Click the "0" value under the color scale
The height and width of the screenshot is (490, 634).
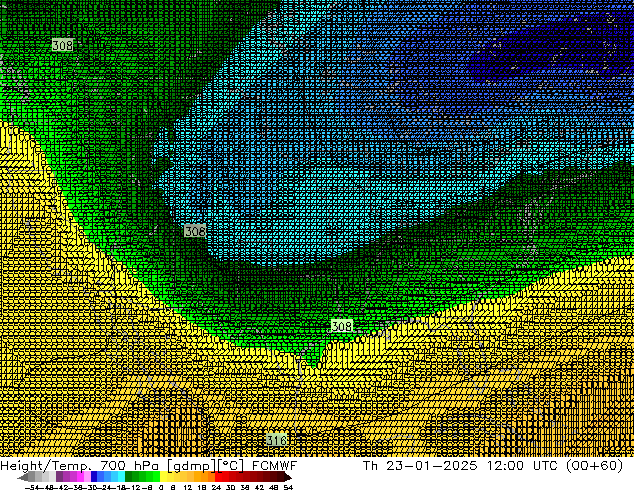(x=161, y=487)
